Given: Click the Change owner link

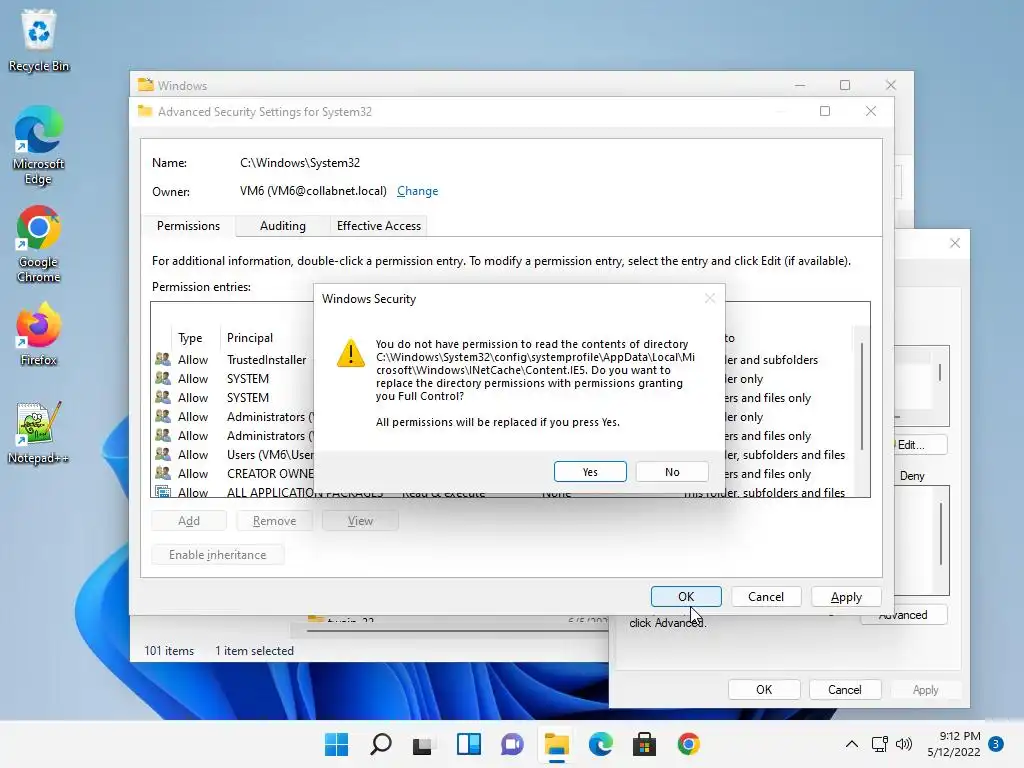Looking at the screenshot, I should 417,191.
